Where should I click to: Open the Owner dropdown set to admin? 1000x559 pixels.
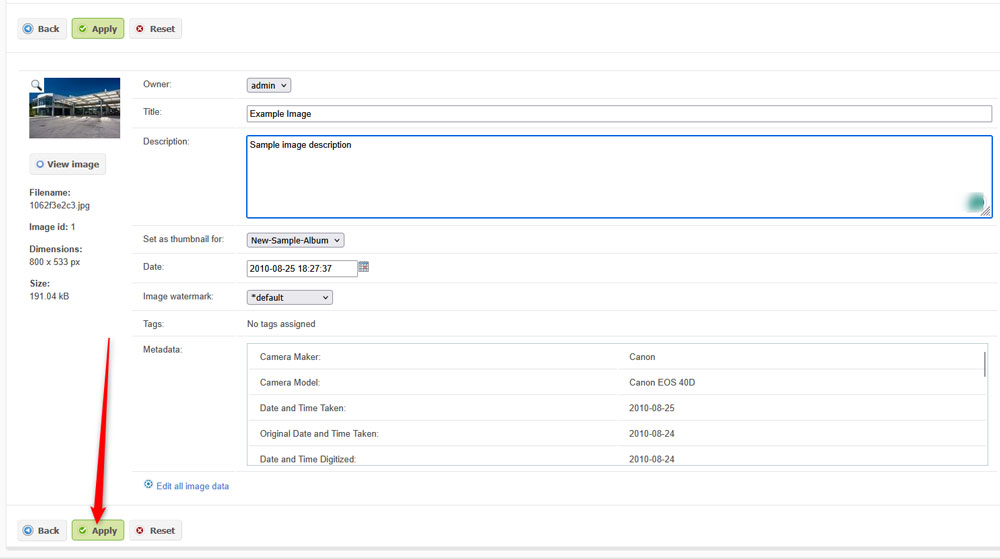[268, 85]
